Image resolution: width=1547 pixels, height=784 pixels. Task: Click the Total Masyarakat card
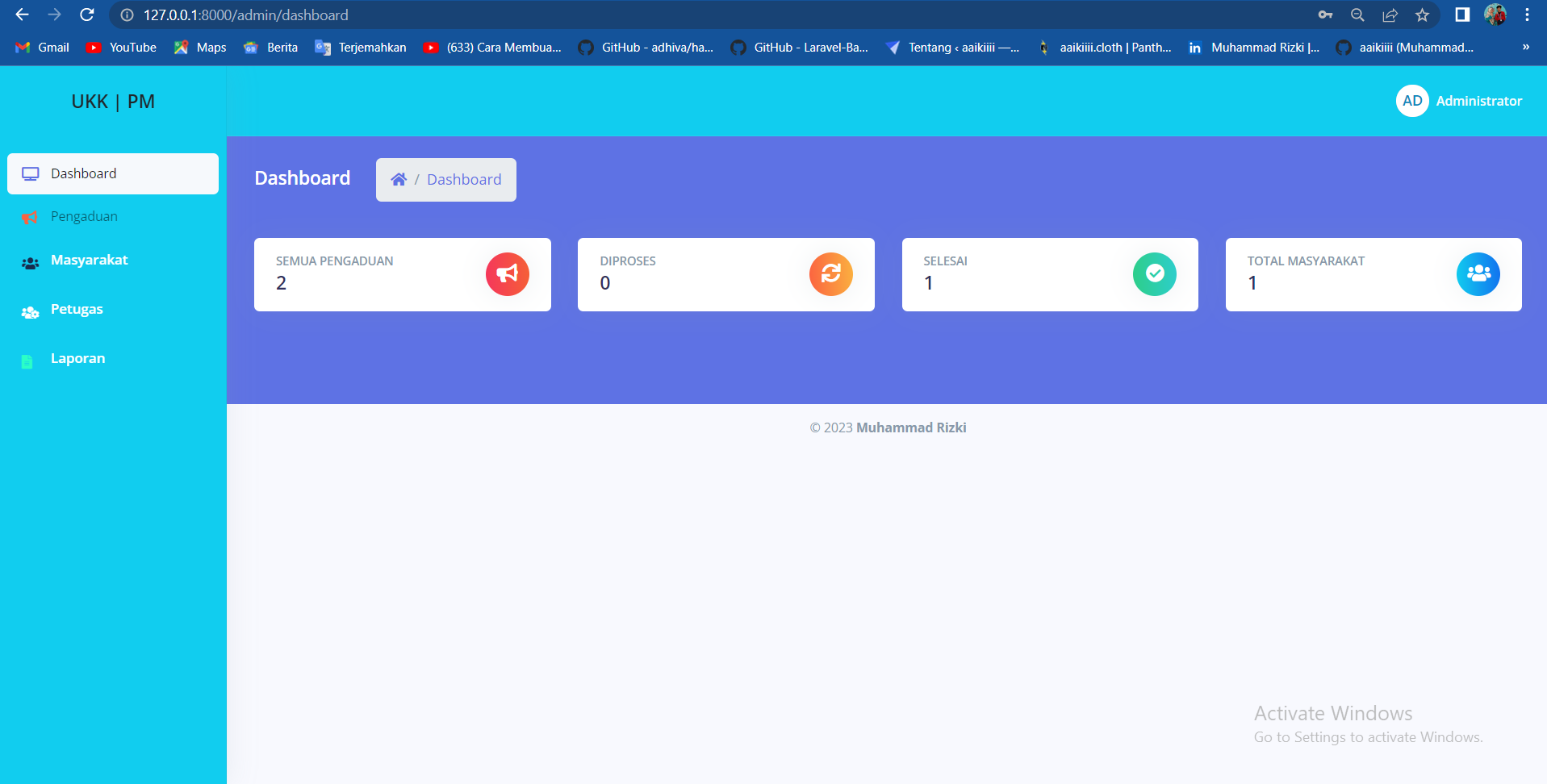[1373, 274]
